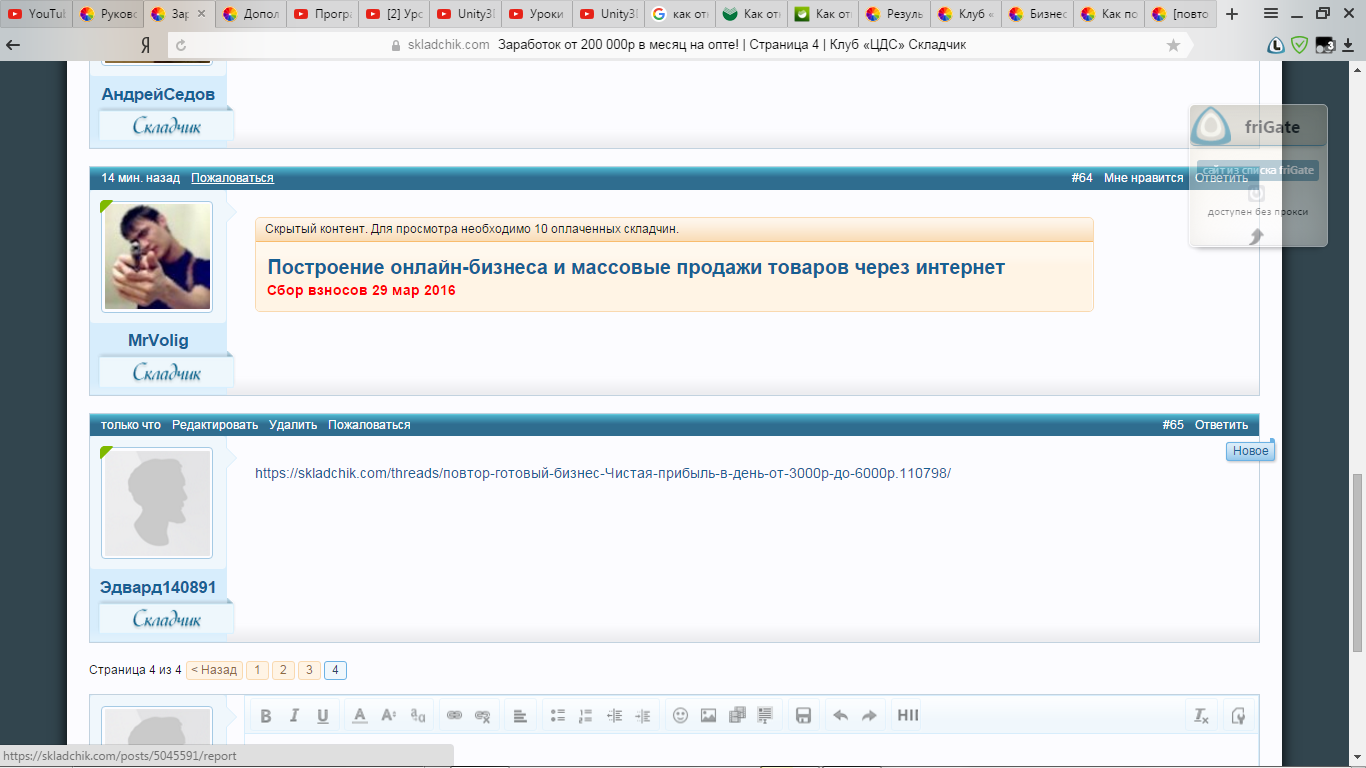Open the dark extension icon with badge
Screen dimensions: 1366x768
click(1326, 45)
